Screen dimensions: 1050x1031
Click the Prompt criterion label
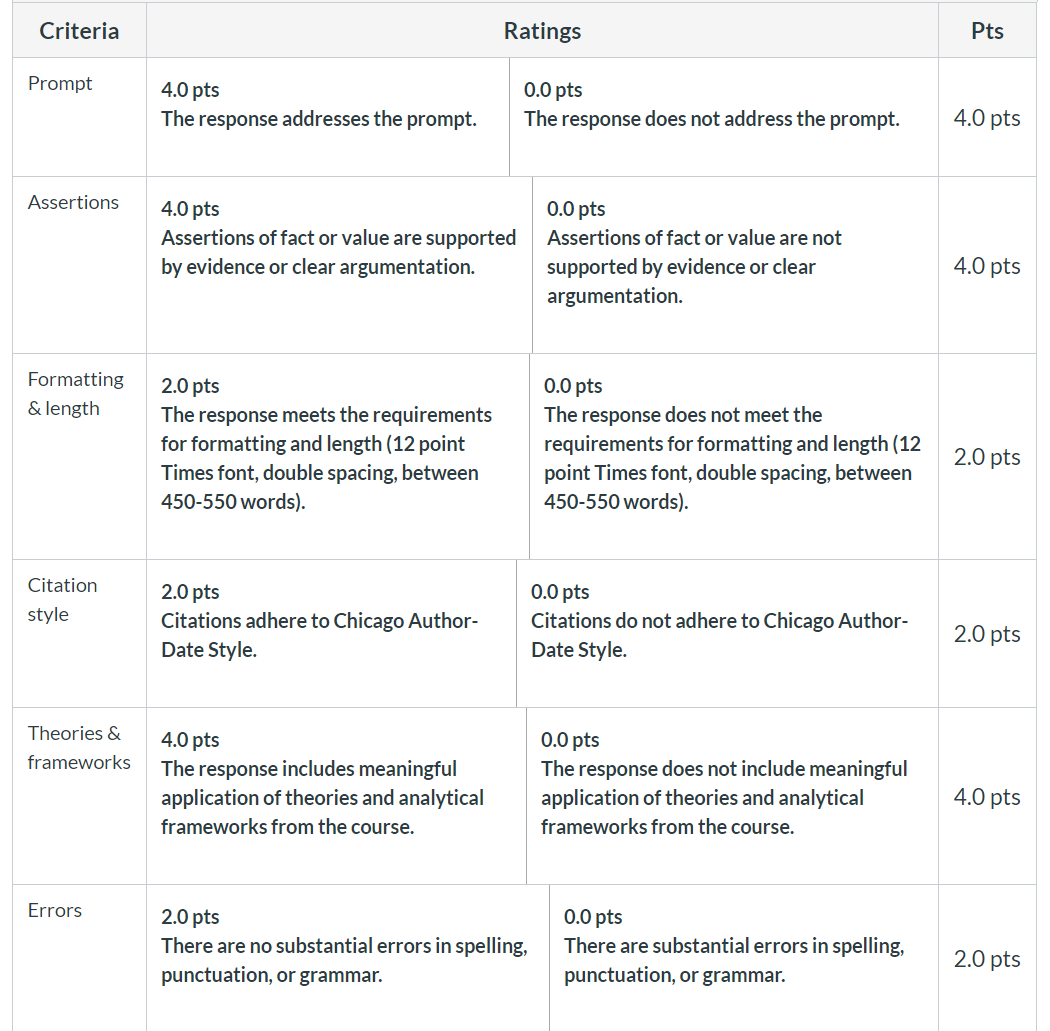click(60, 83)
